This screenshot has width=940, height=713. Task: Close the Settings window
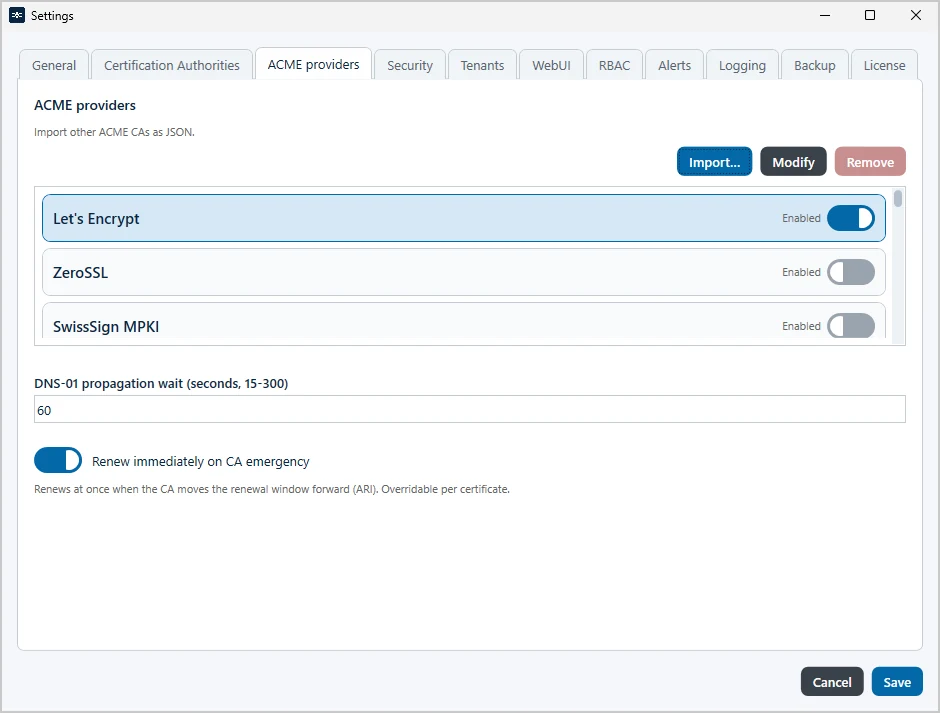[915, 16]
